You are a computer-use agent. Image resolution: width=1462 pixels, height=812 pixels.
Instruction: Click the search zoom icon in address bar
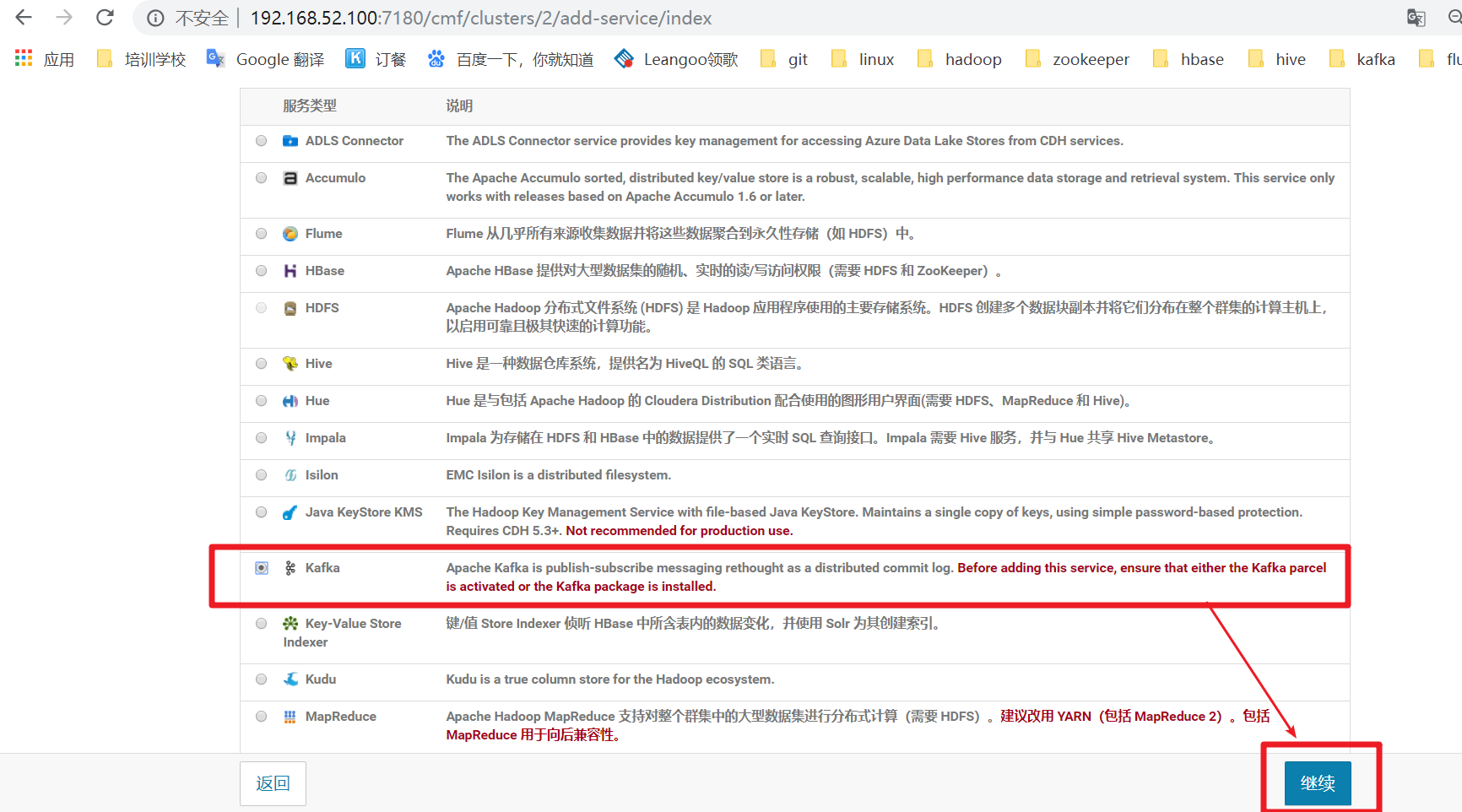1455,17
